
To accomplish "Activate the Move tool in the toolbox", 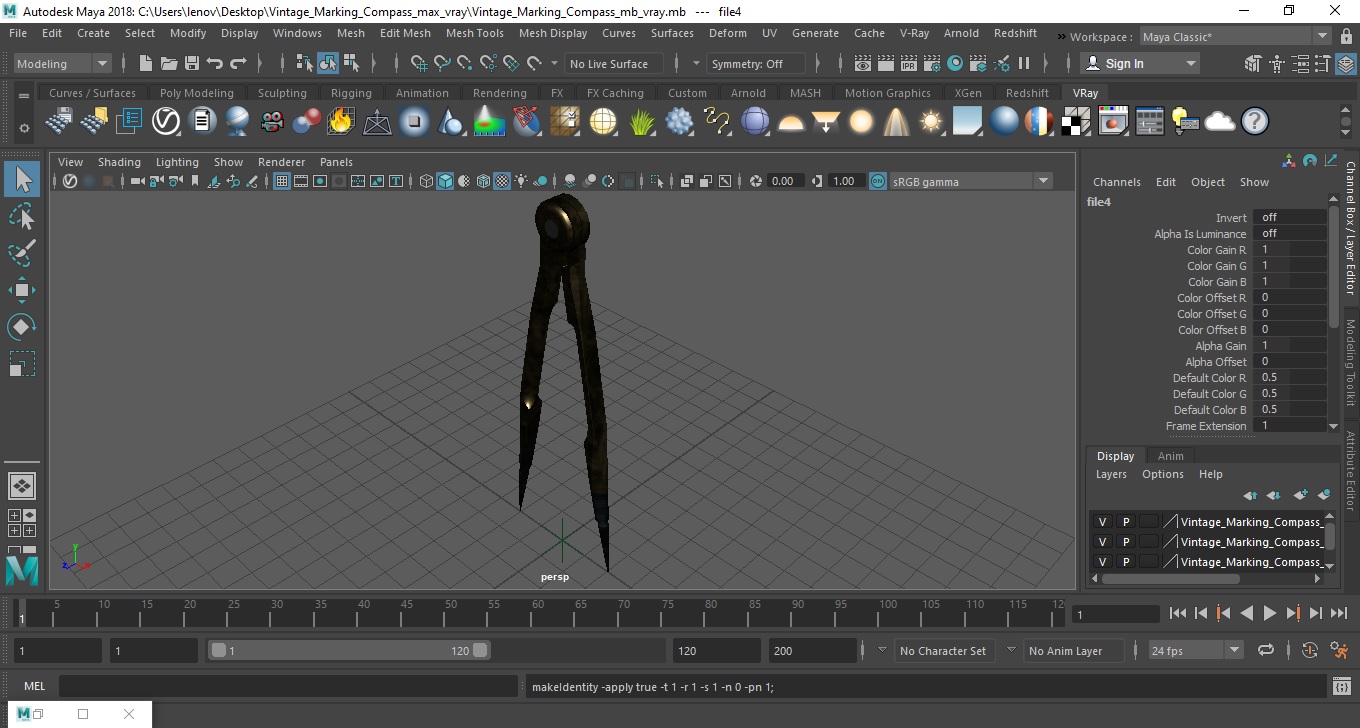I will coord(22,290).
